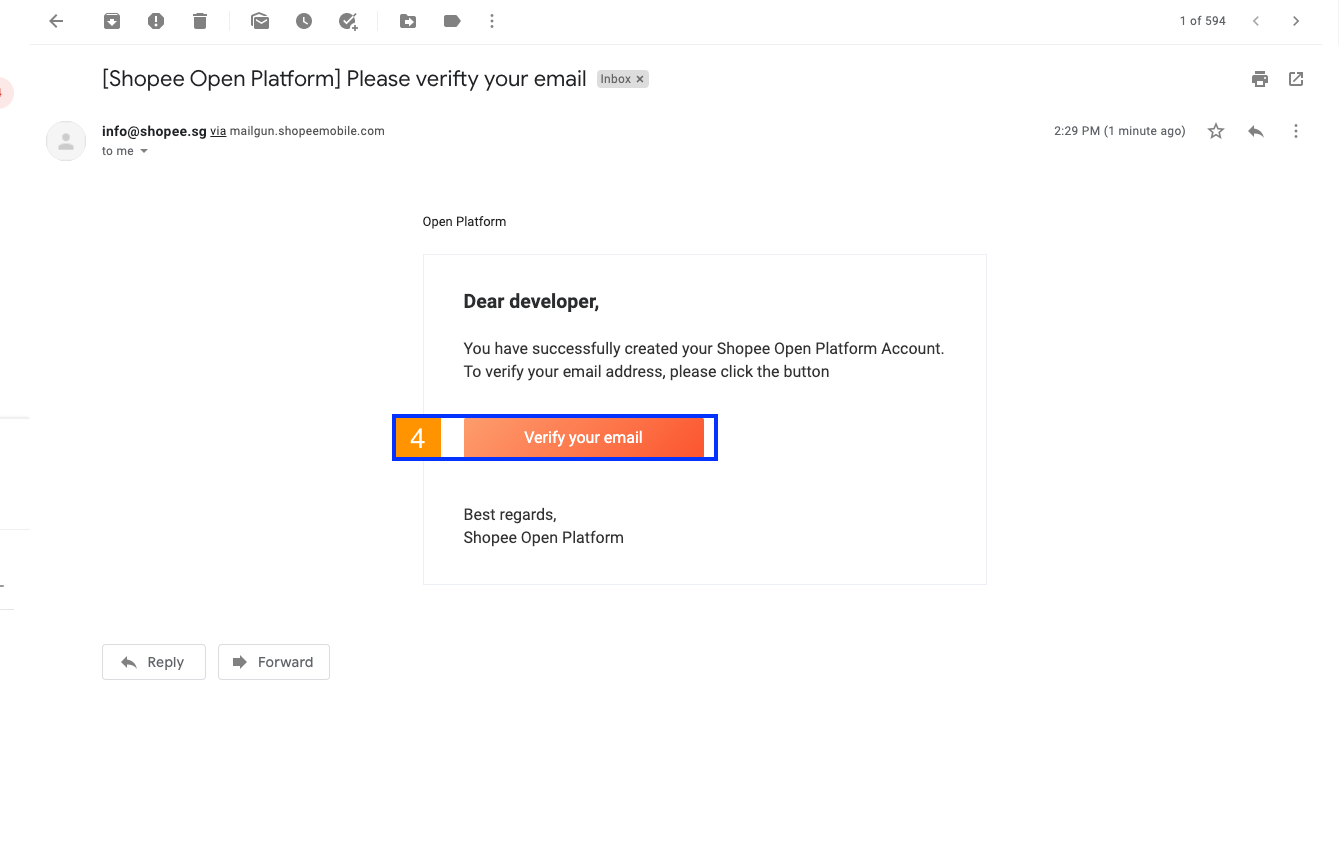Open the Move to folder icon

click(408, 21)
